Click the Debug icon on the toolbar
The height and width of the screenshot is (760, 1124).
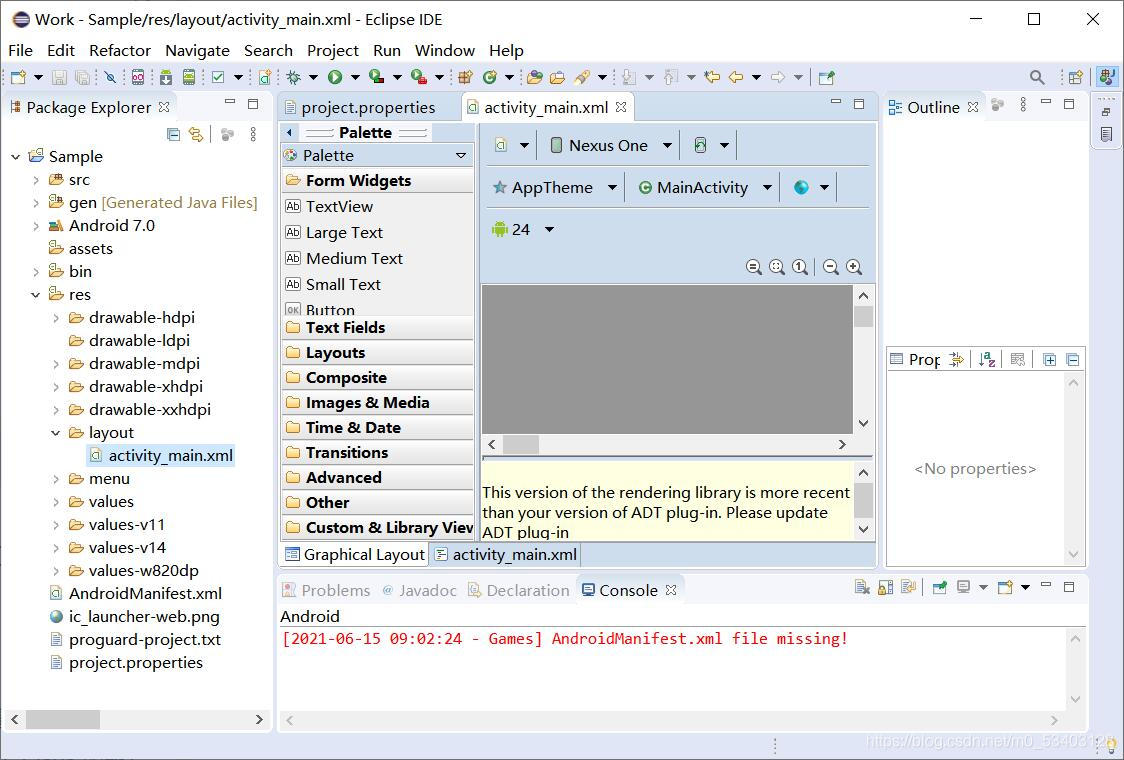[291, 76]
